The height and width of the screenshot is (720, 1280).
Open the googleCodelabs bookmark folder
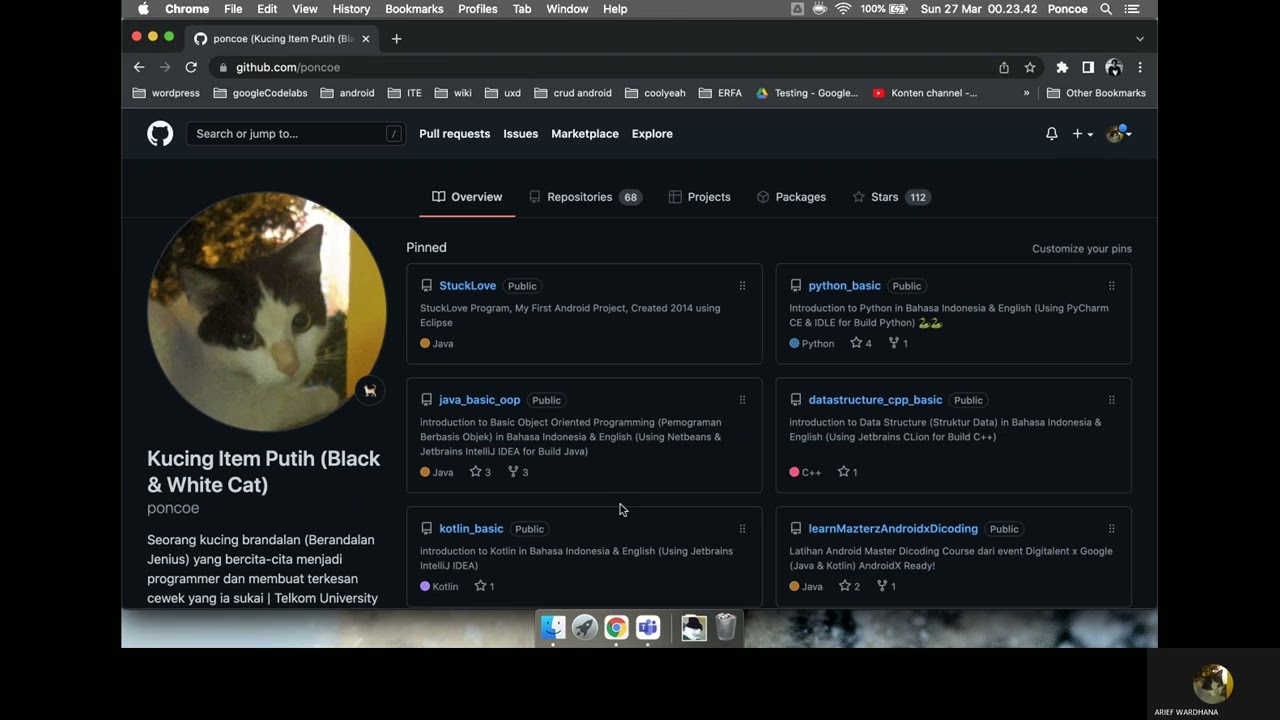point(262,93)
